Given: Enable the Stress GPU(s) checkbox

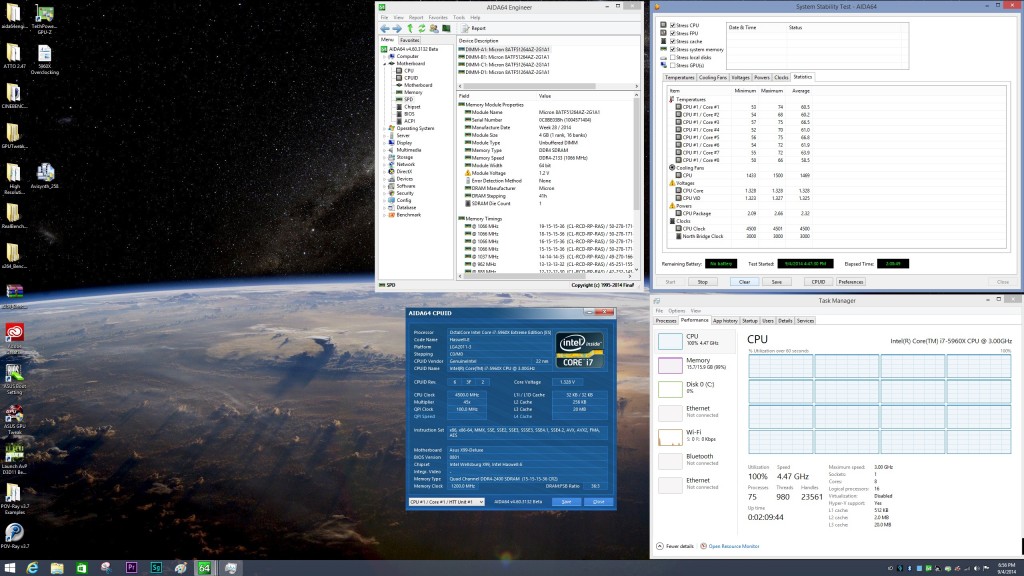Looking at the screenshot, I should (x=673, y=65).
